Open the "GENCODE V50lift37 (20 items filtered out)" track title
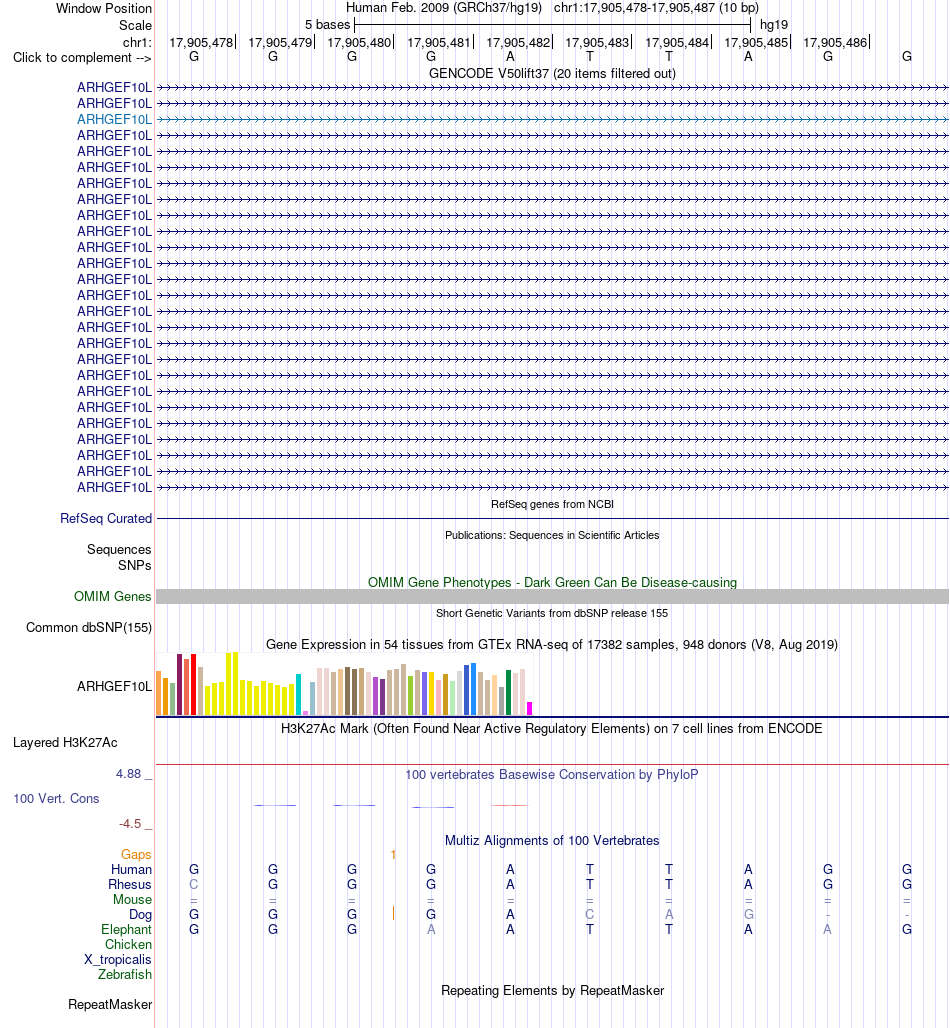 pyautogui.click(x=552, y=73)
